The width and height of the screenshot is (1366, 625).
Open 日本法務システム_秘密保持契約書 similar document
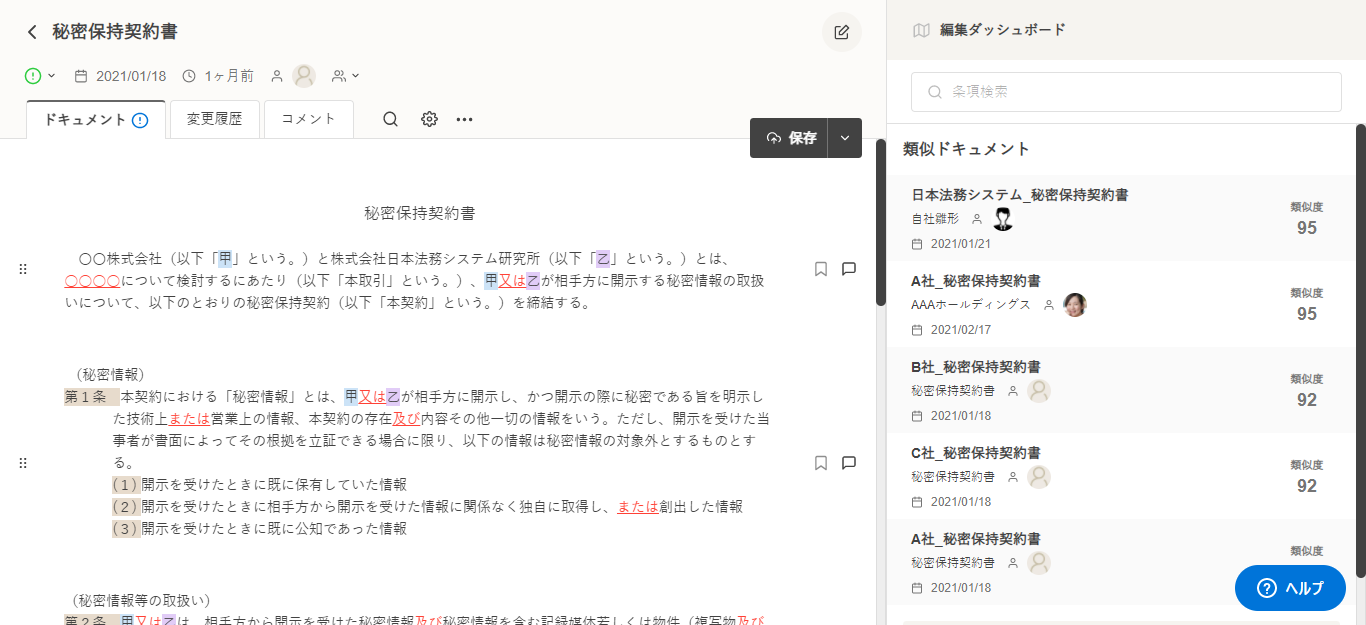[1020, 195]
